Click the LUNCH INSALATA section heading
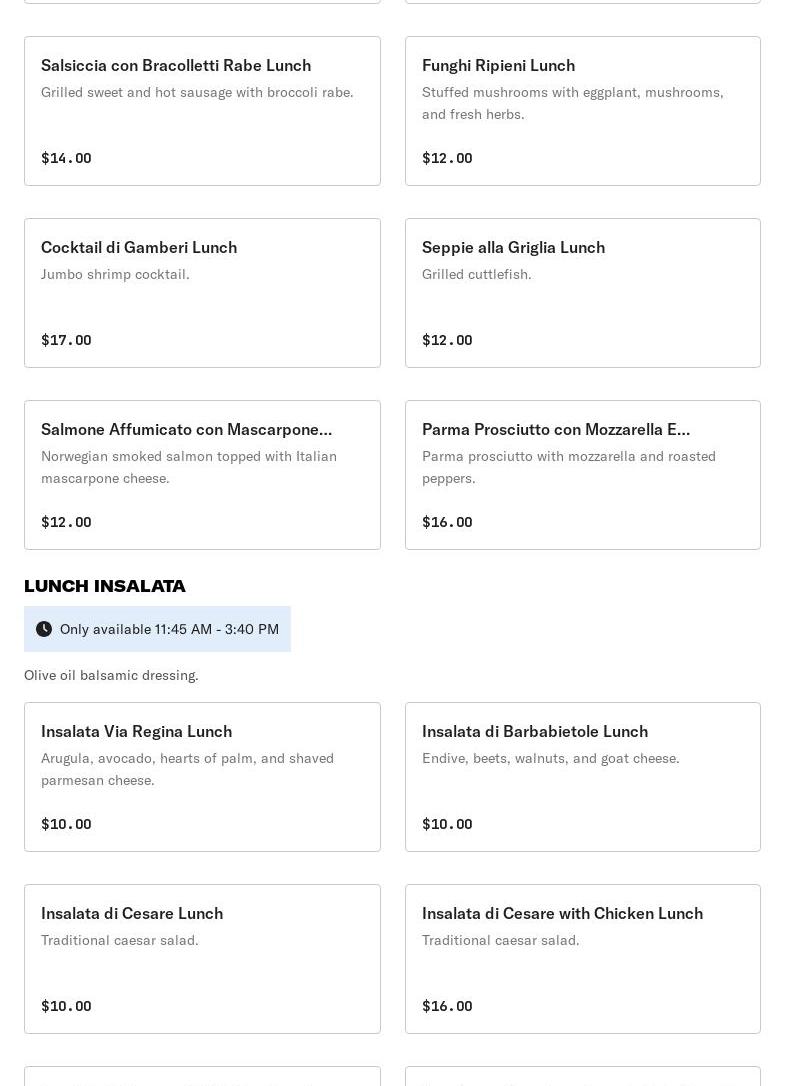The width and height of the screenshot is (785, 1086). point(105,586)
